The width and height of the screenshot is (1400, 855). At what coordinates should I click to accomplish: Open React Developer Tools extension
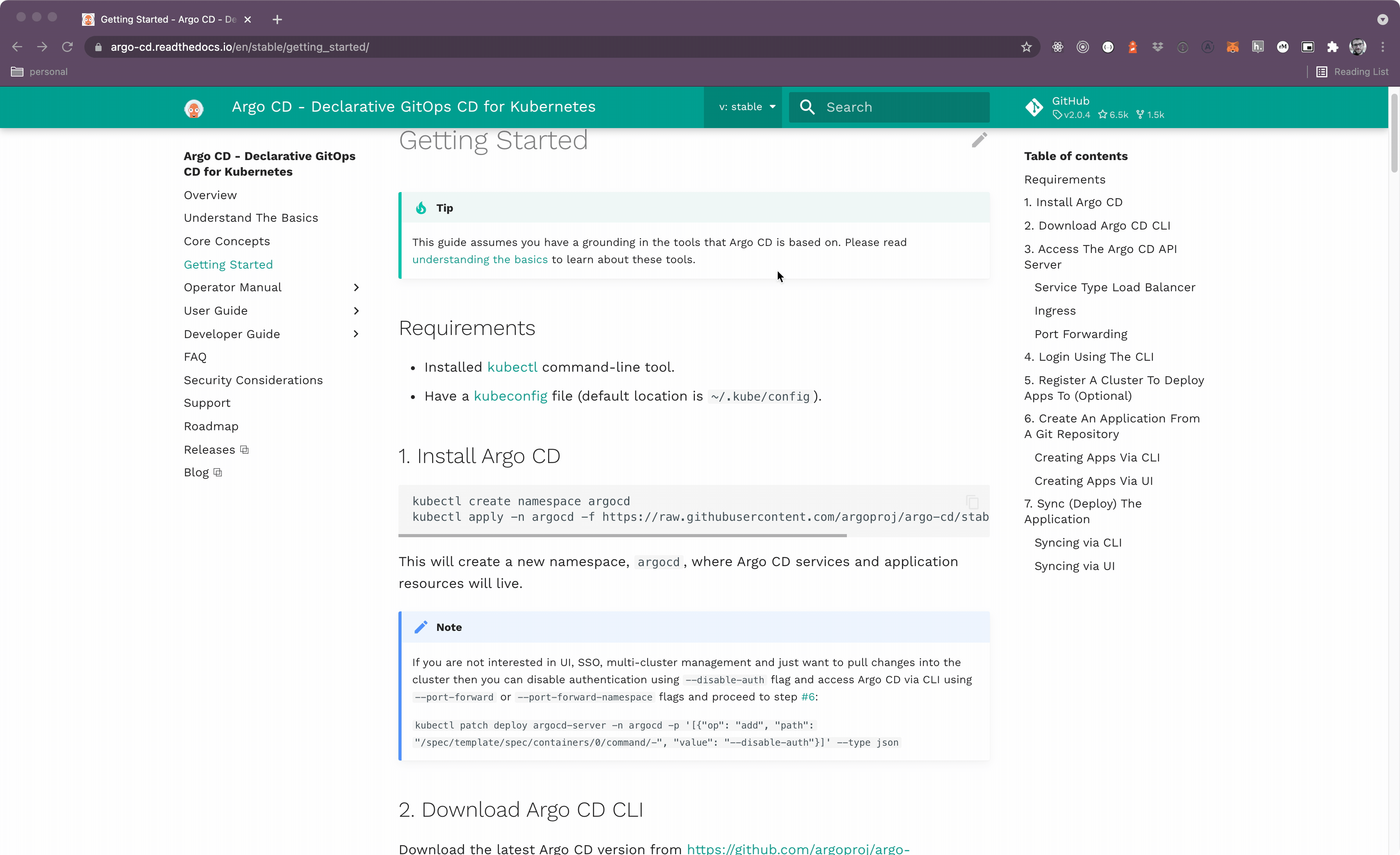1057,47
